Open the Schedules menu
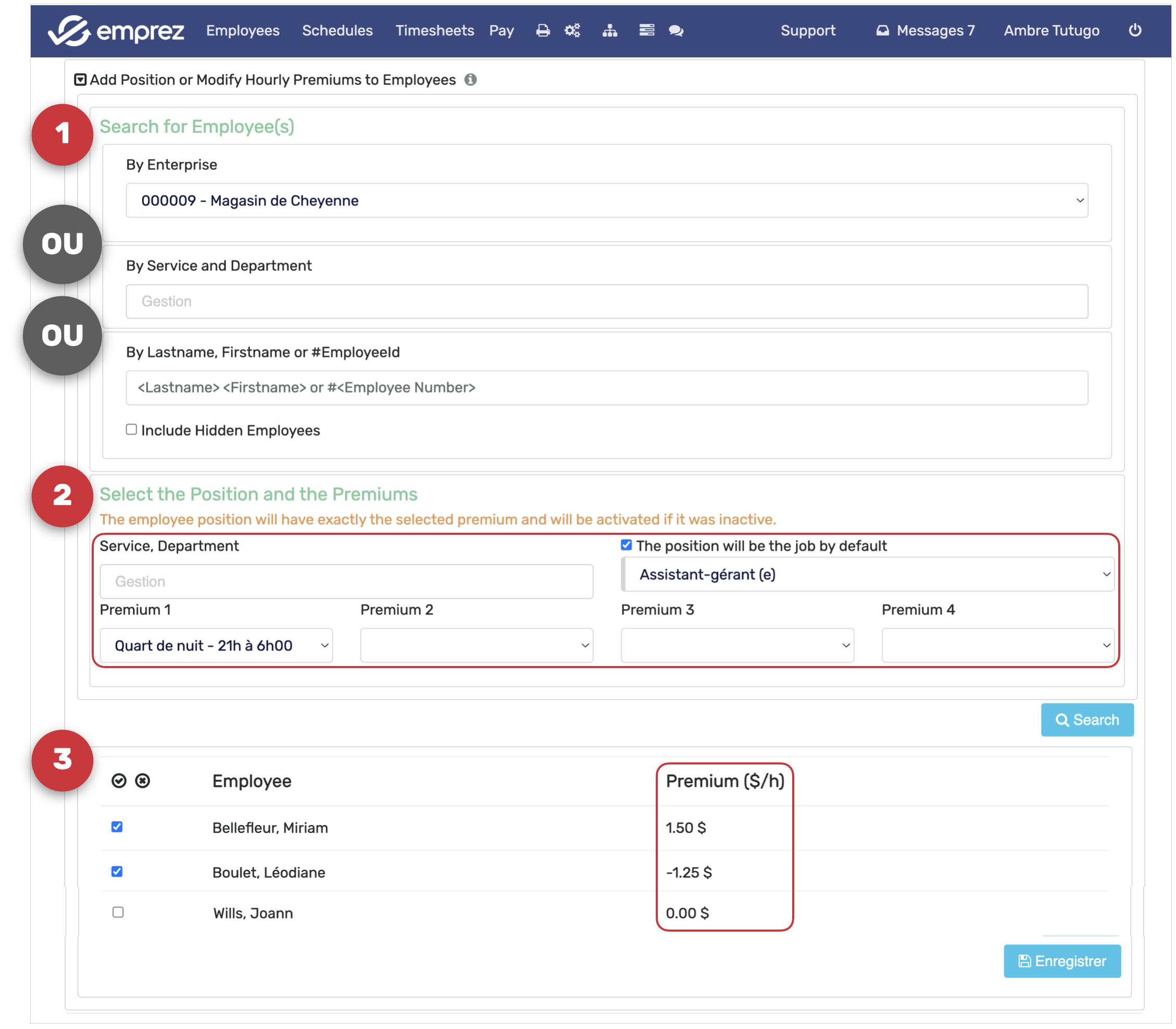Viewport: 1176px width, 1029px height. point(337,30)
